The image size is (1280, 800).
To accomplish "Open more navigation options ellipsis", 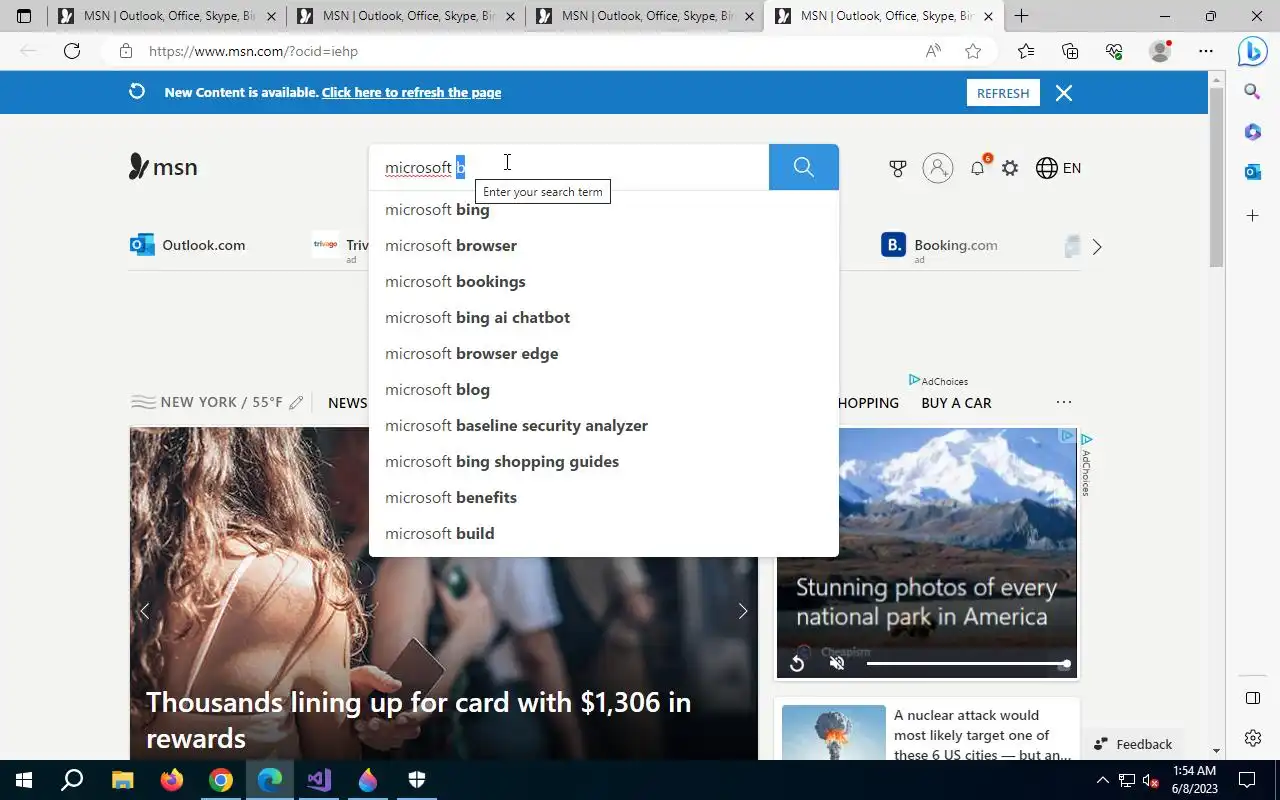I will [1064, 402].
